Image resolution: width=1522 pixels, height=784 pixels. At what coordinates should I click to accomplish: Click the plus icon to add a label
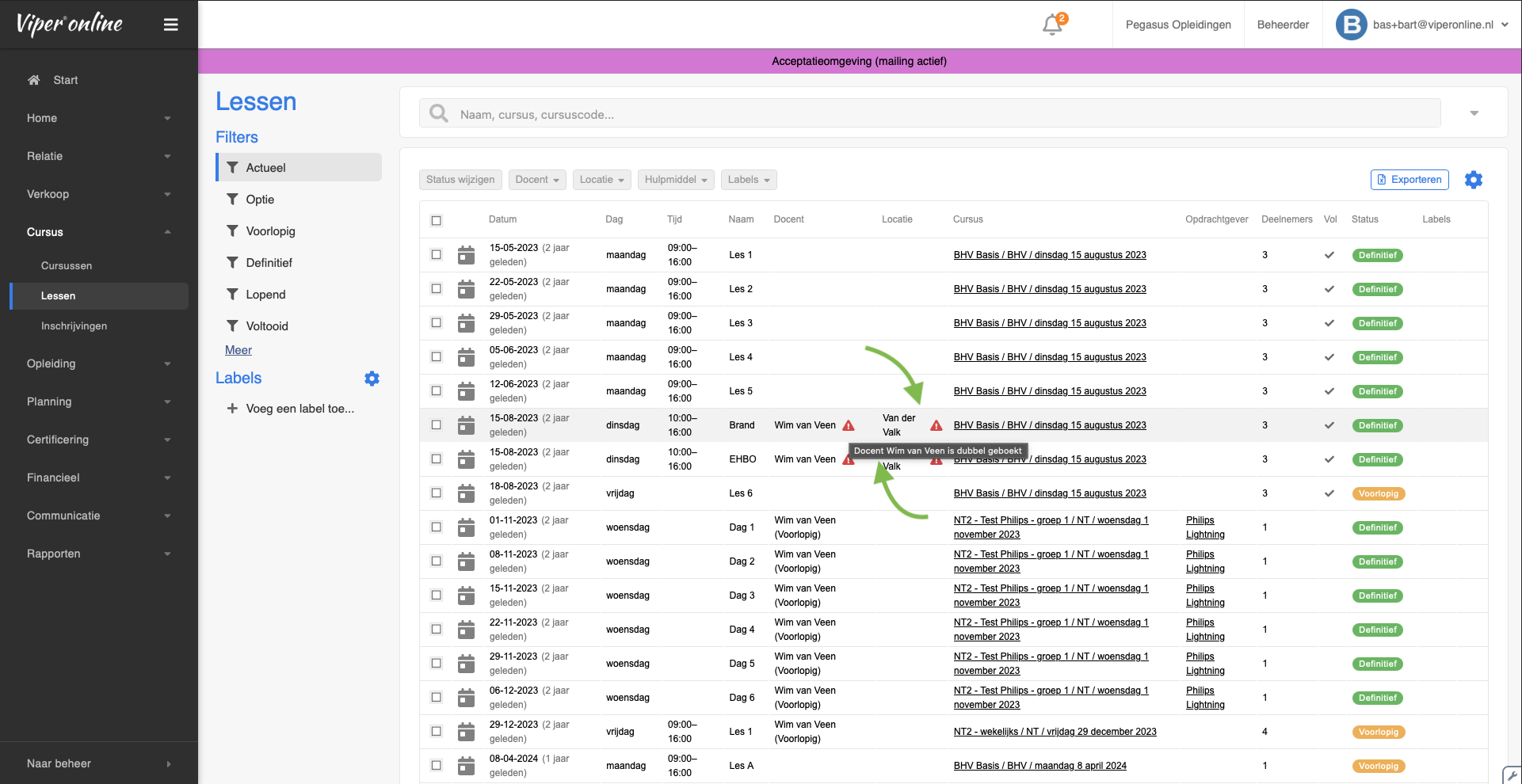point(232,409)
